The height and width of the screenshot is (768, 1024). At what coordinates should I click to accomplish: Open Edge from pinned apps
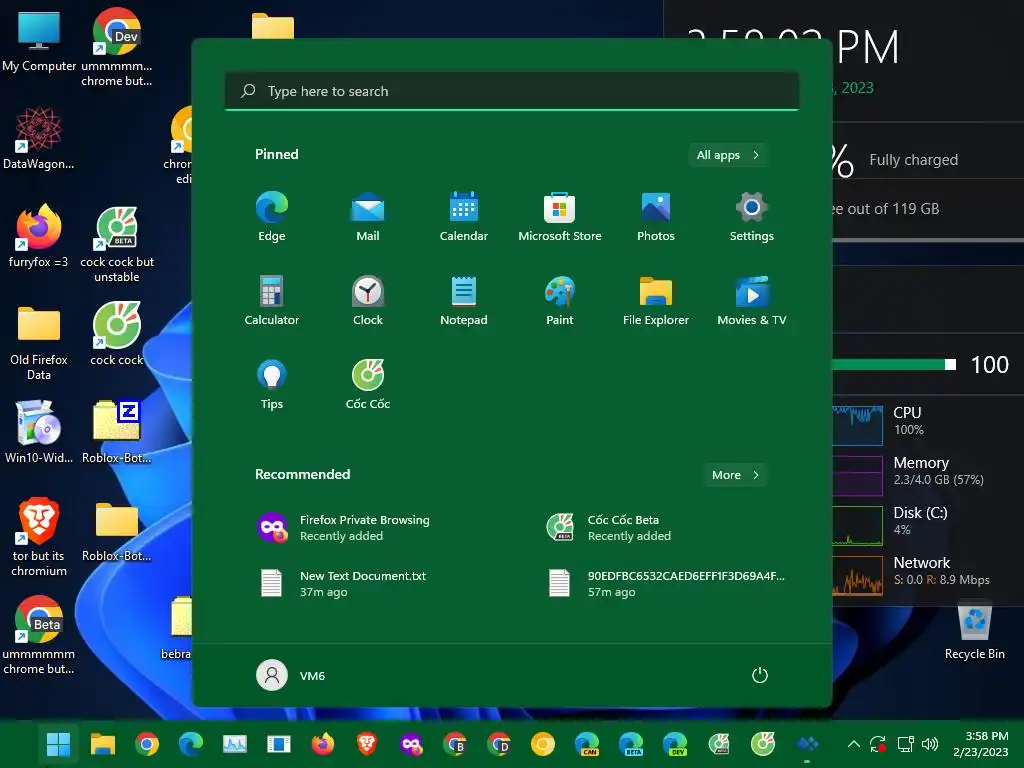[272, 217]
